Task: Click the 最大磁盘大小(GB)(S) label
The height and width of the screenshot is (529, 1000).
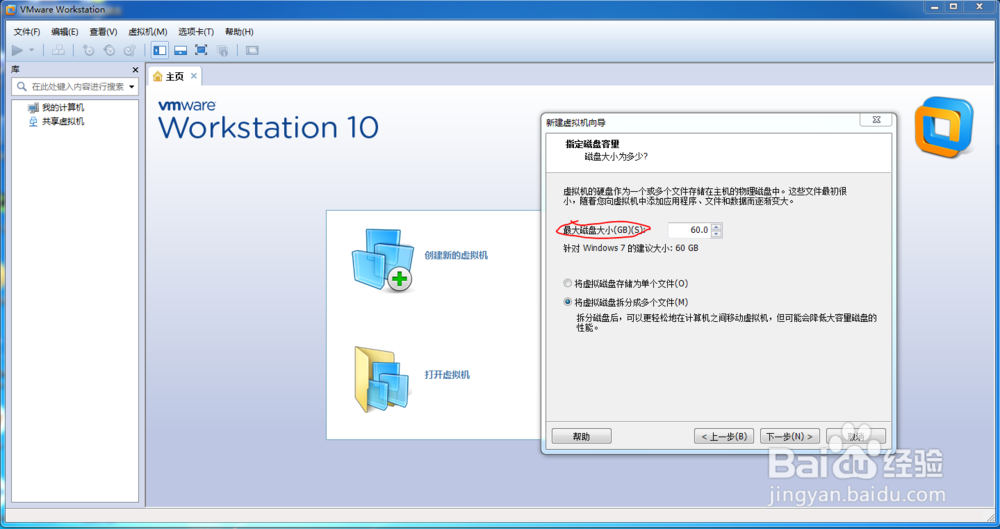Action: (x=605, y=230)
